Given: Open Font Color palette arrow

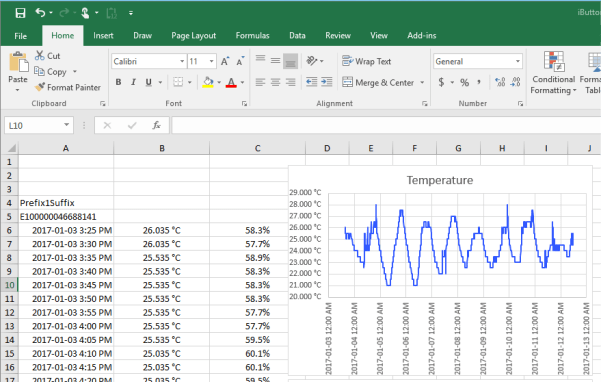Looking at the screenshot, I should (242, 82).
